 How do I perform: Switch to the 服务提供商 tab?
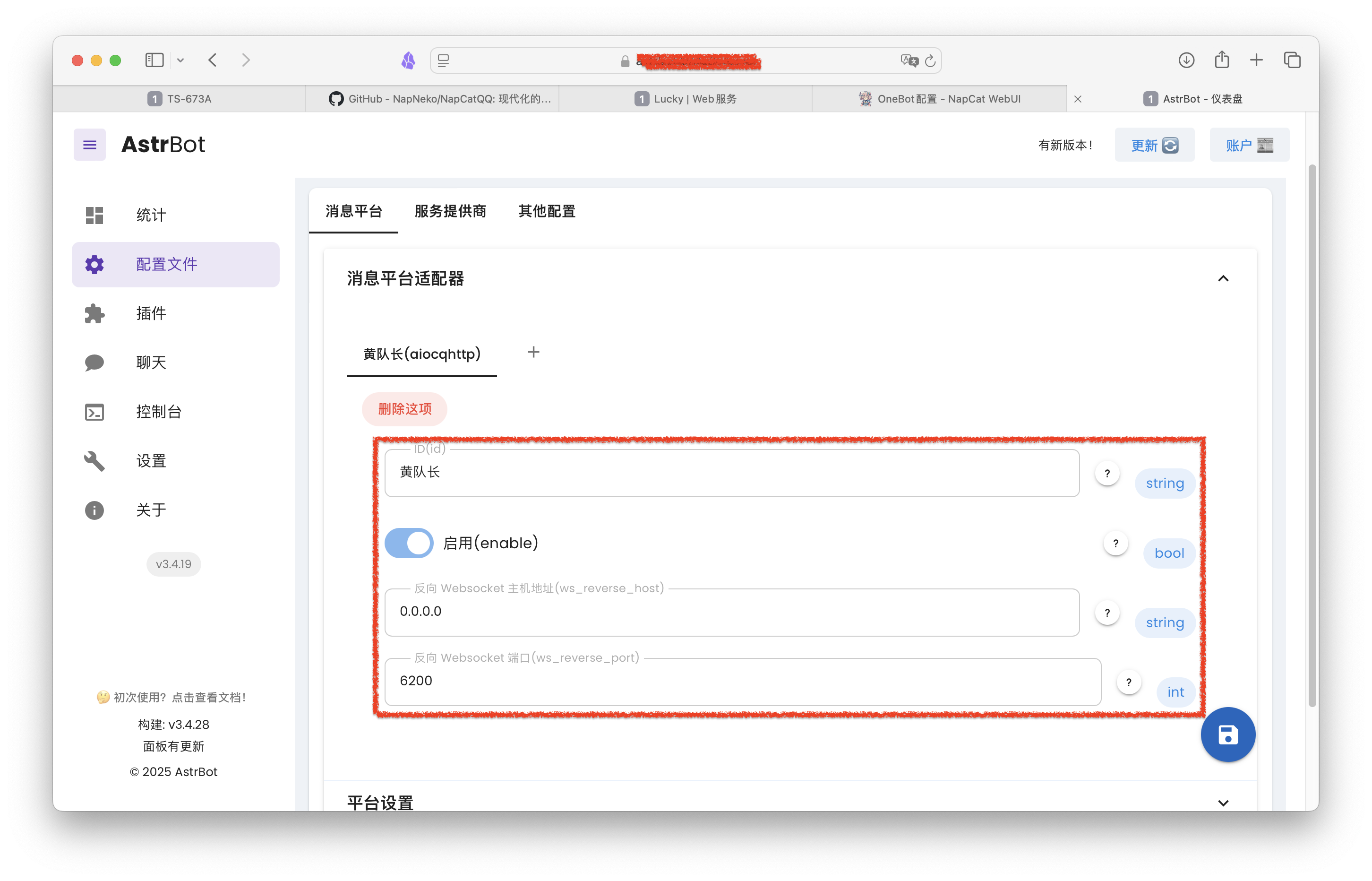450,211
